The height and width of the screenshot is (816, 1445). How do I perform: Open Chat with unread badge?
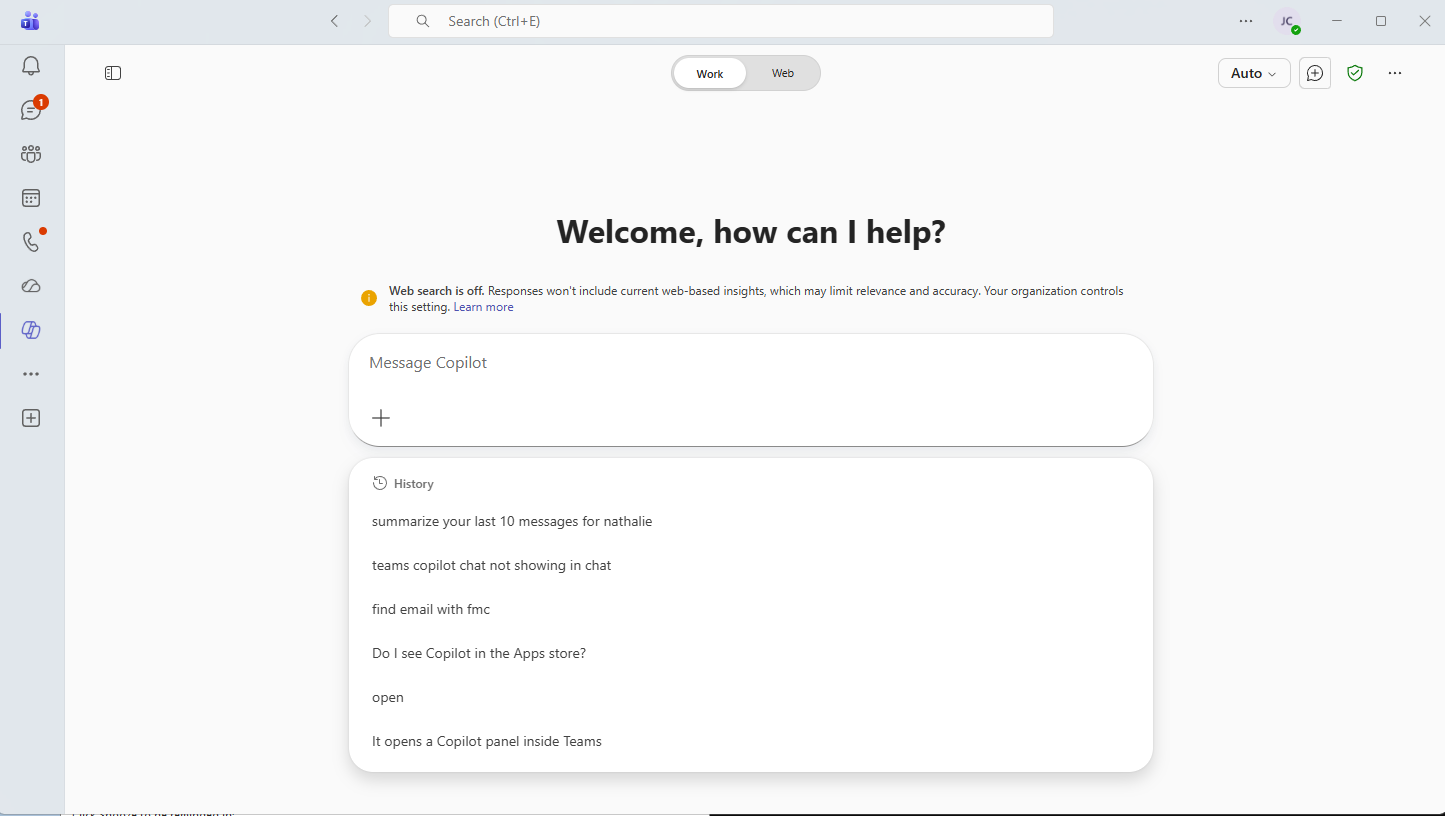pyautogui.click(x=31, y=110)
